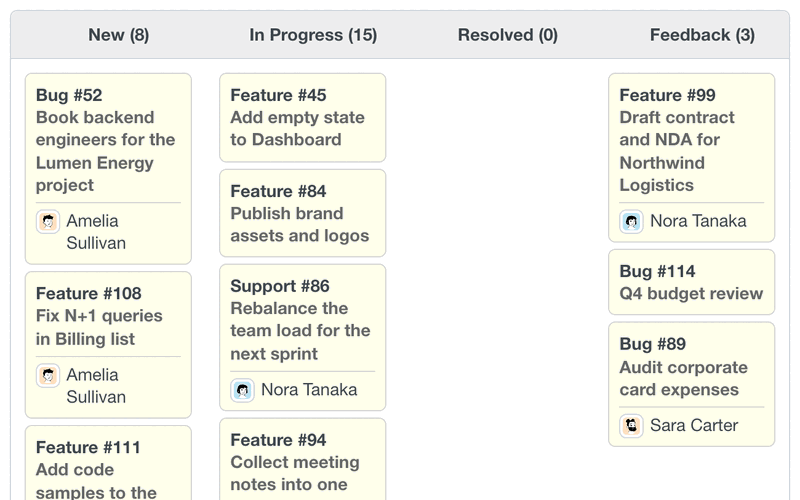Select 'Book backend engineers for the Lumen Energy project' text

coord(106,152)
